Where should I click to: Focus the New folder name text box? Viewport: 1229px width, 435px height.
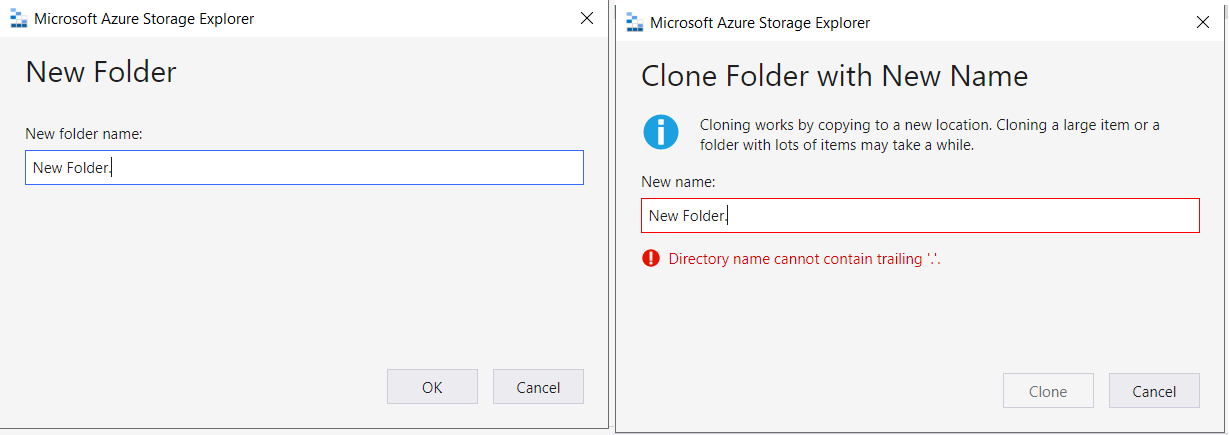coord(304,168)
